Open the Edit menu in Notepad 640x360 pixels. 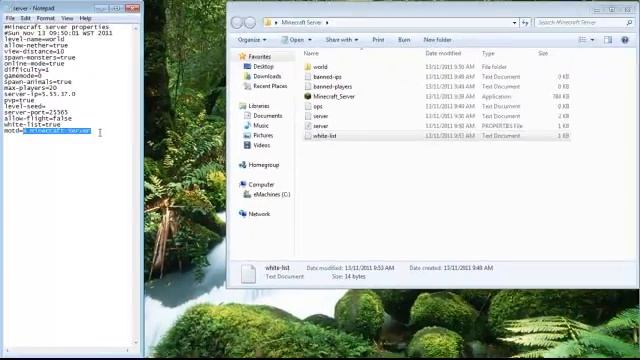click(x=26, y=18)
